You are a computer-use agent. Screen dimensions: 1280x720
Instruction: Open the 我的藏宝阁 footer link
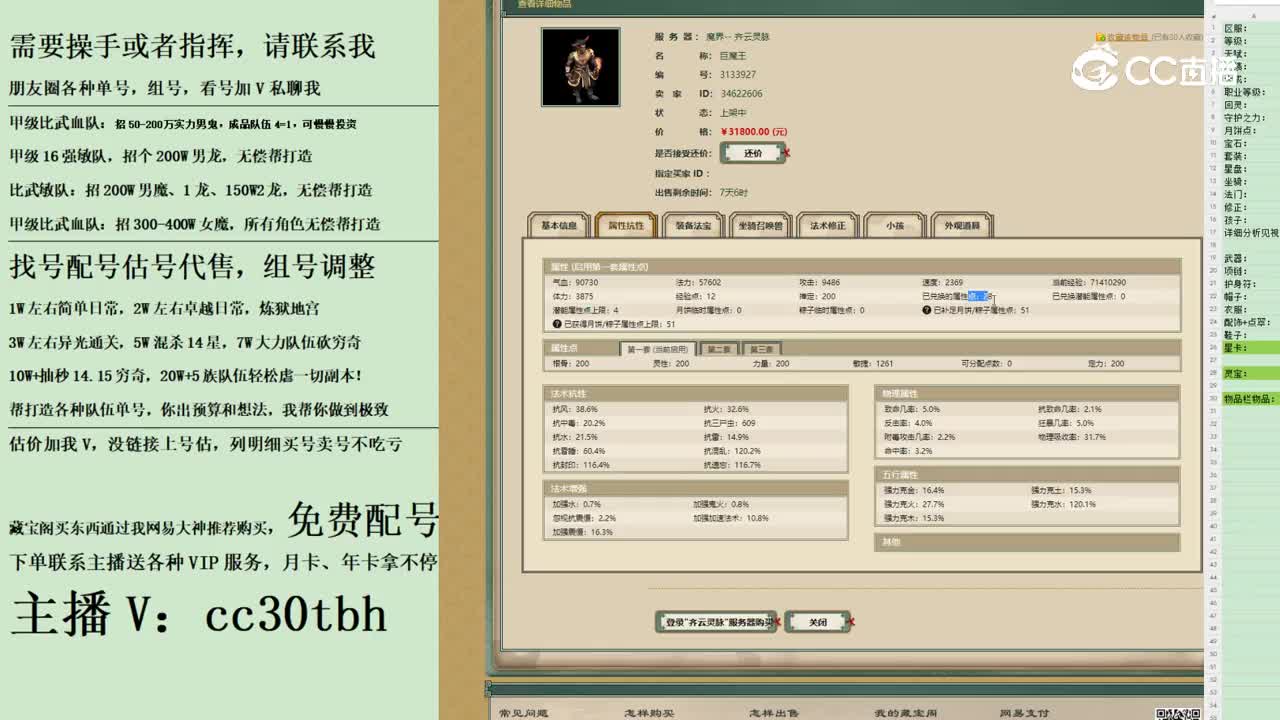click(x=905, y=713)
